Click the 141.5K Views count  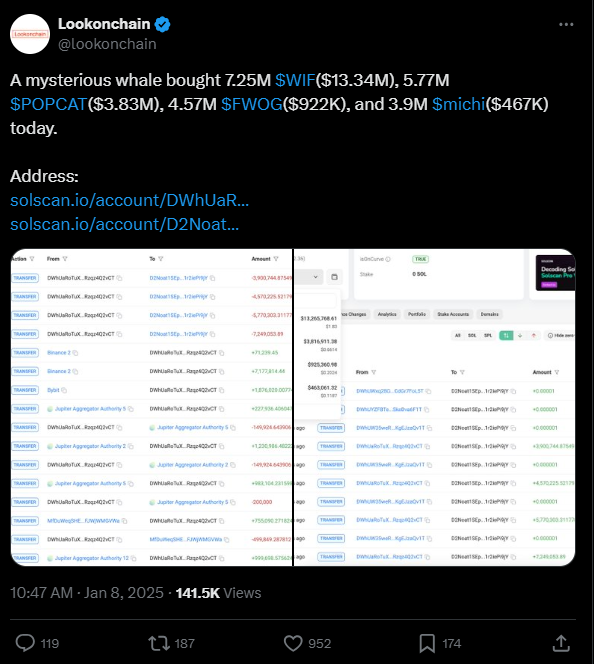(218, 593)
